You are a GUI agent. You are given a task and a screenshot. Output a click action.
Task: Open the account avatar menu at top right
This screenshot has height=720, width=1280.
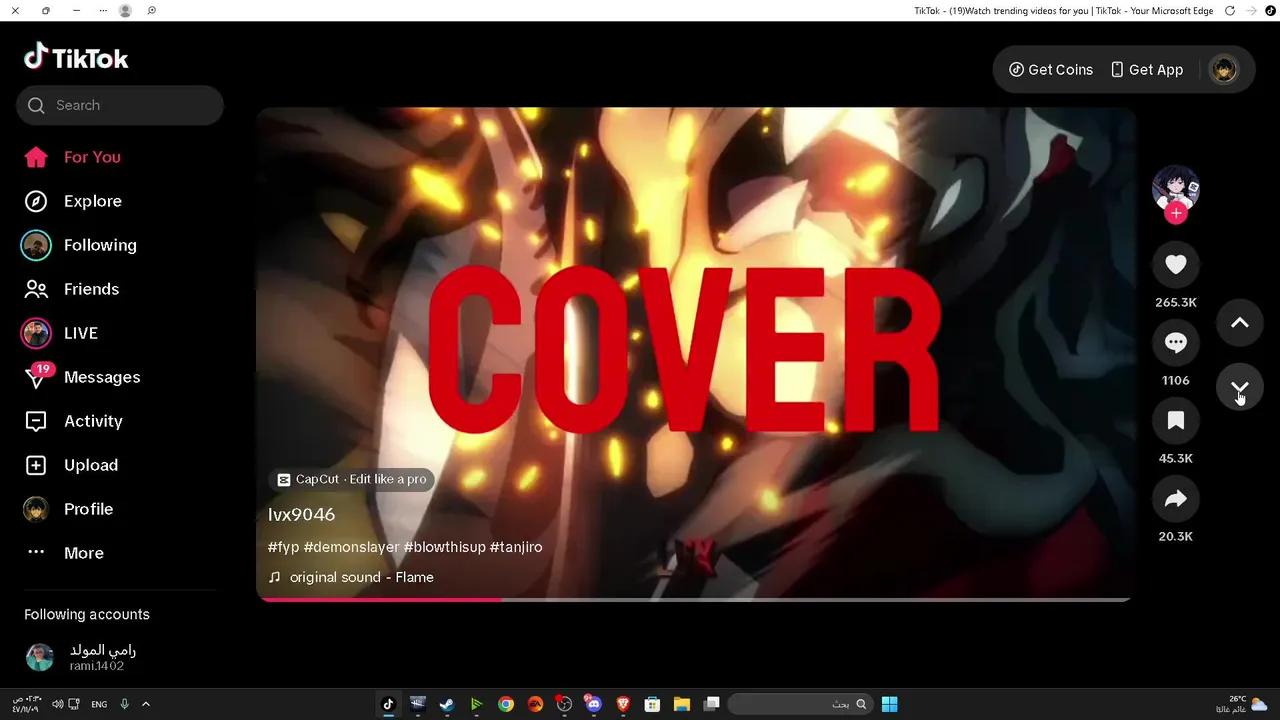(1223, 70)
